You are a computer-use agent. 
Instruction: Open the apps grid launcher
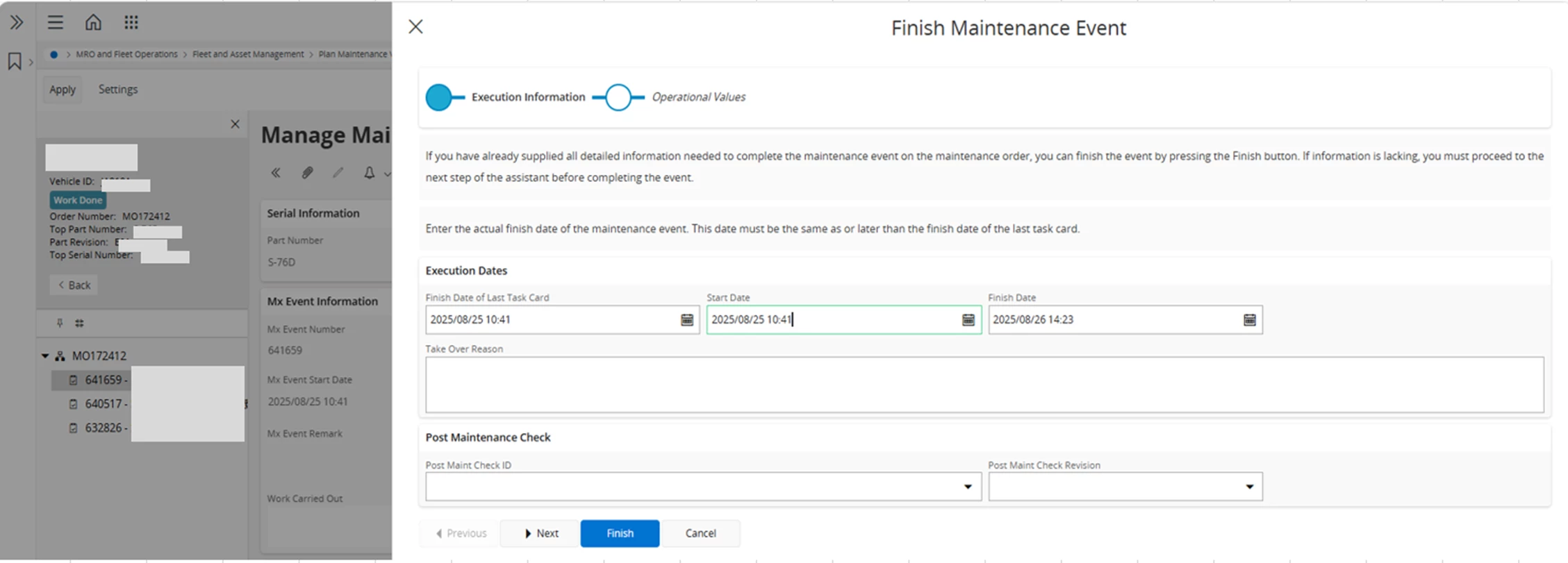131,23
